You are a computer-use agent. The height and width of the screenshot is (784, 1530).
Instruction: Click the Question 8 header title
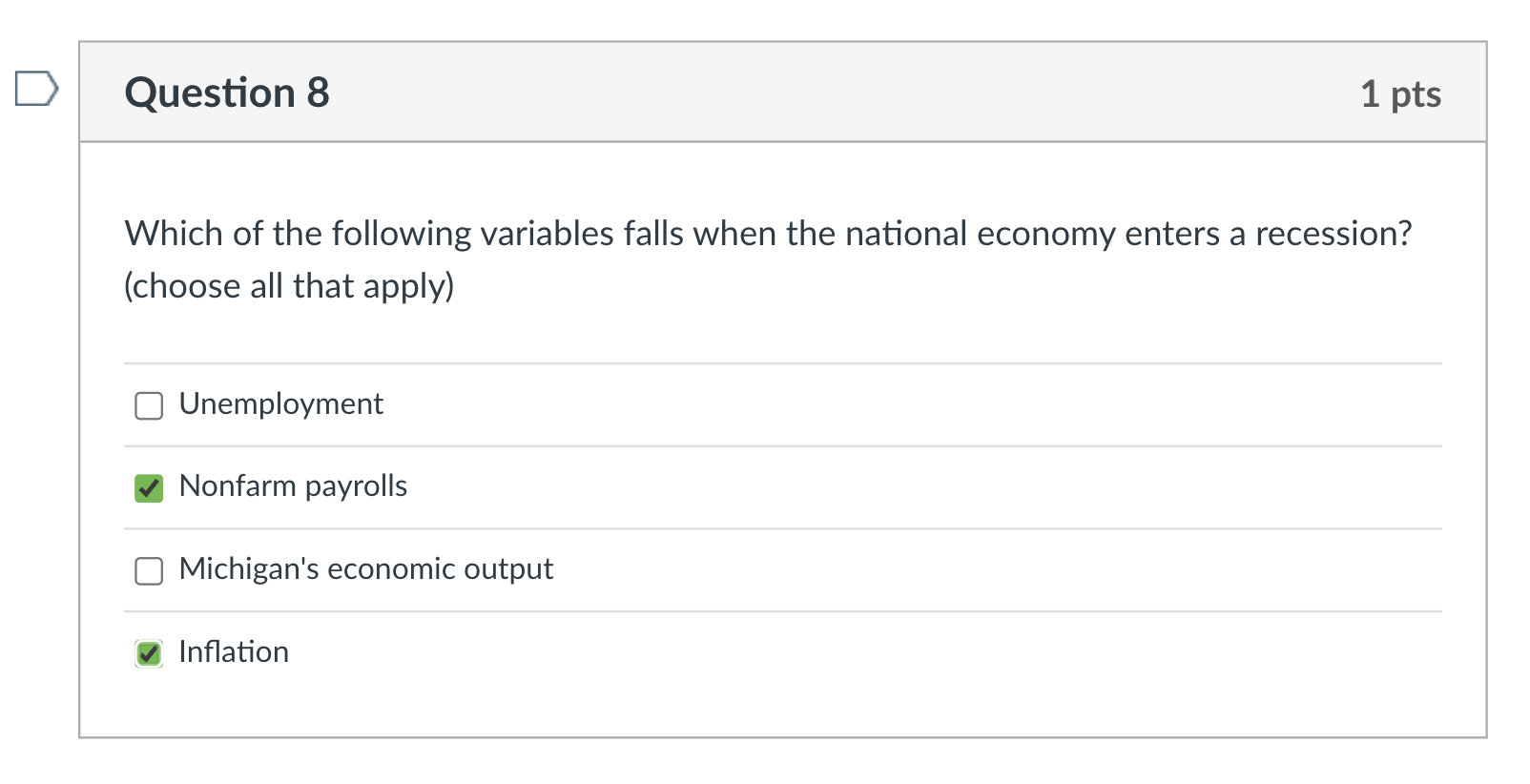[x=229, y=93]
